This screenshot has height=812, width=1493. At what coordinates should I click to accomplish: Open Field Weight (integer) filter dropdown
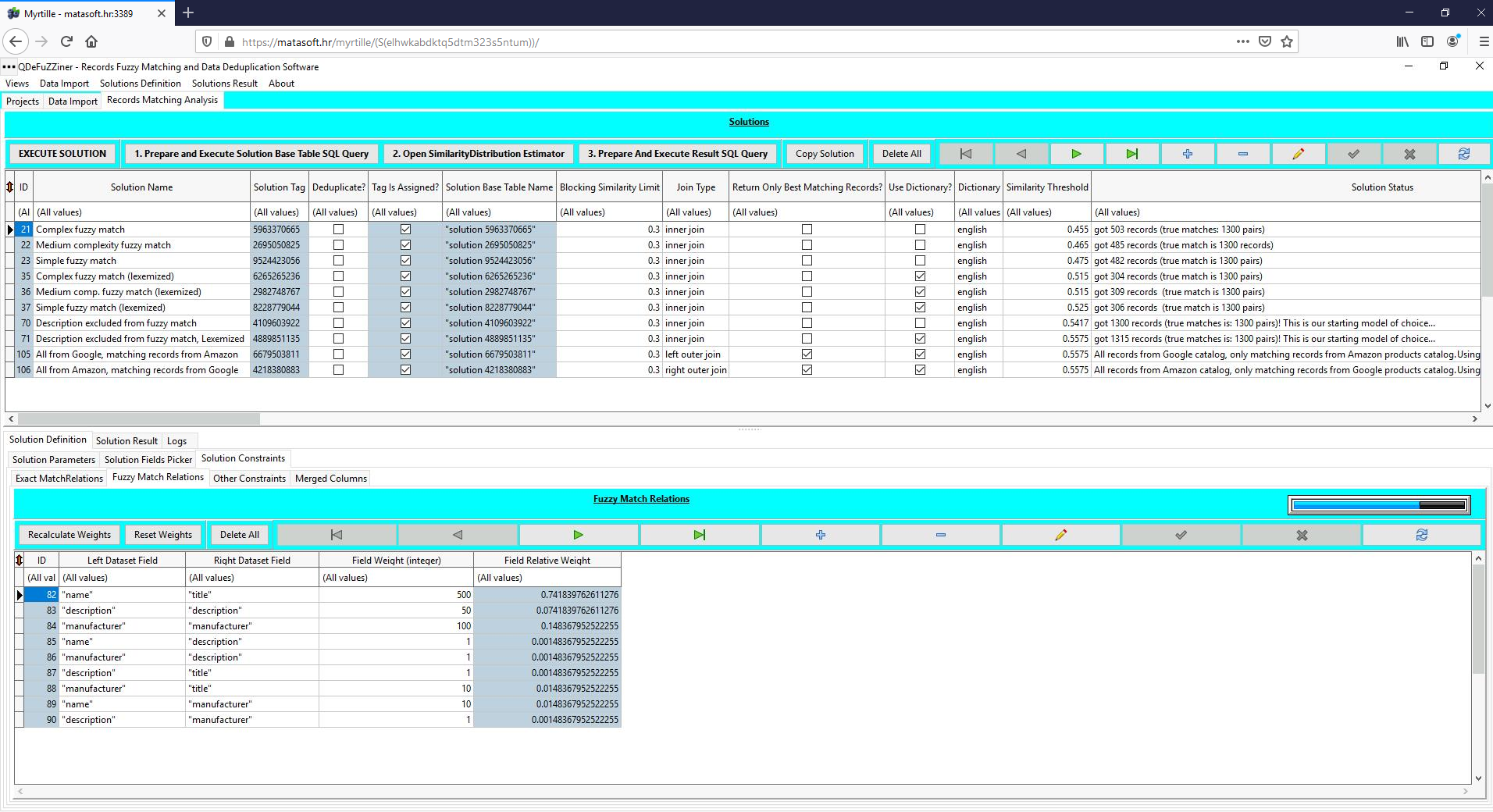click(396, 578)
